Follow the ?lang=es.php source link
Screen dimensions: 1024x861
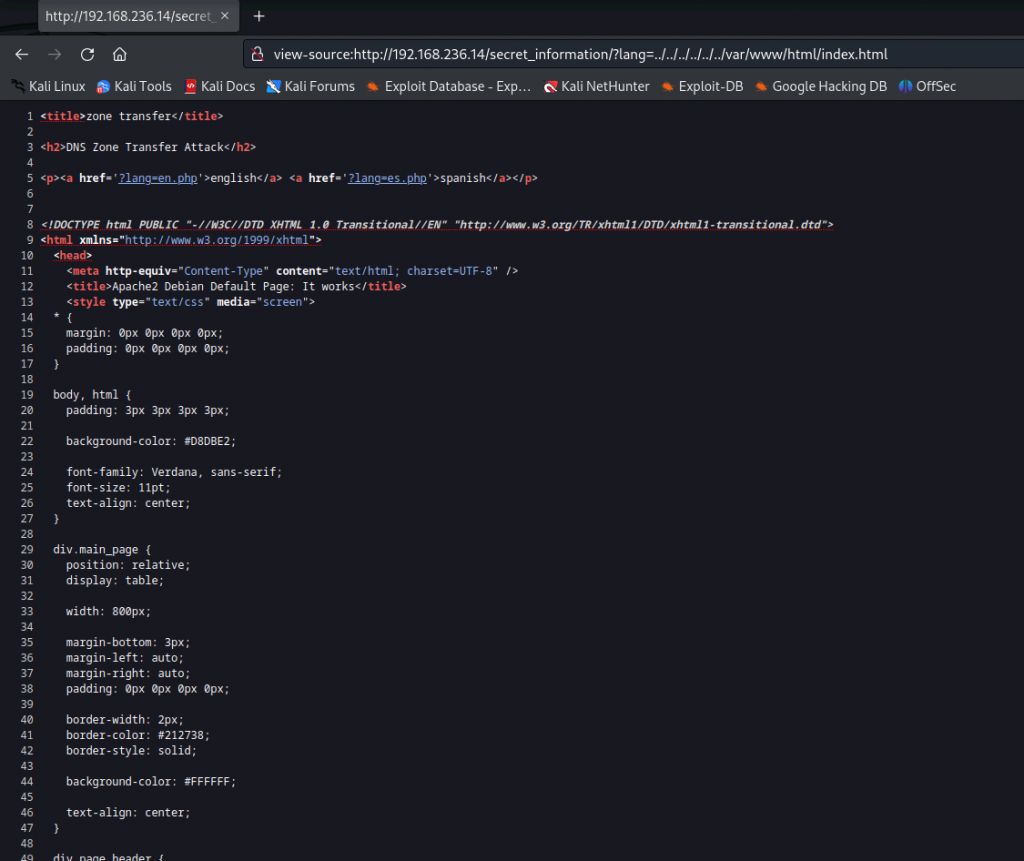387,178
